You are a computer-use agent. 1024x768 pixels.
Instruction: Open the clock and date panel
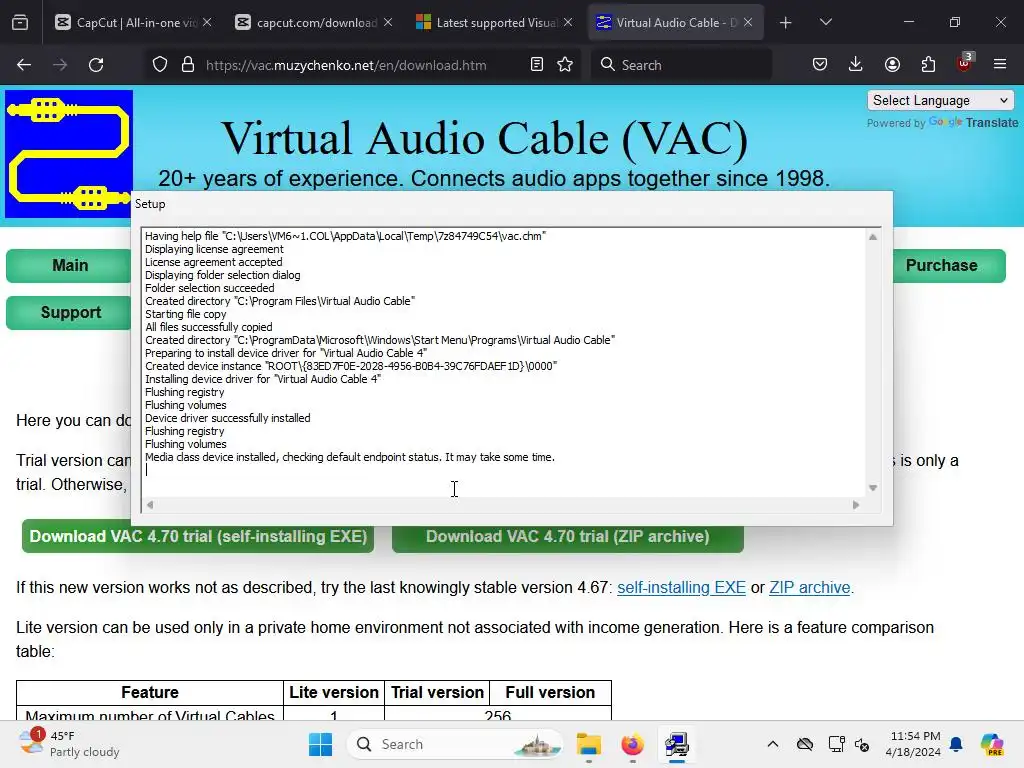click(x=912, y=744)
